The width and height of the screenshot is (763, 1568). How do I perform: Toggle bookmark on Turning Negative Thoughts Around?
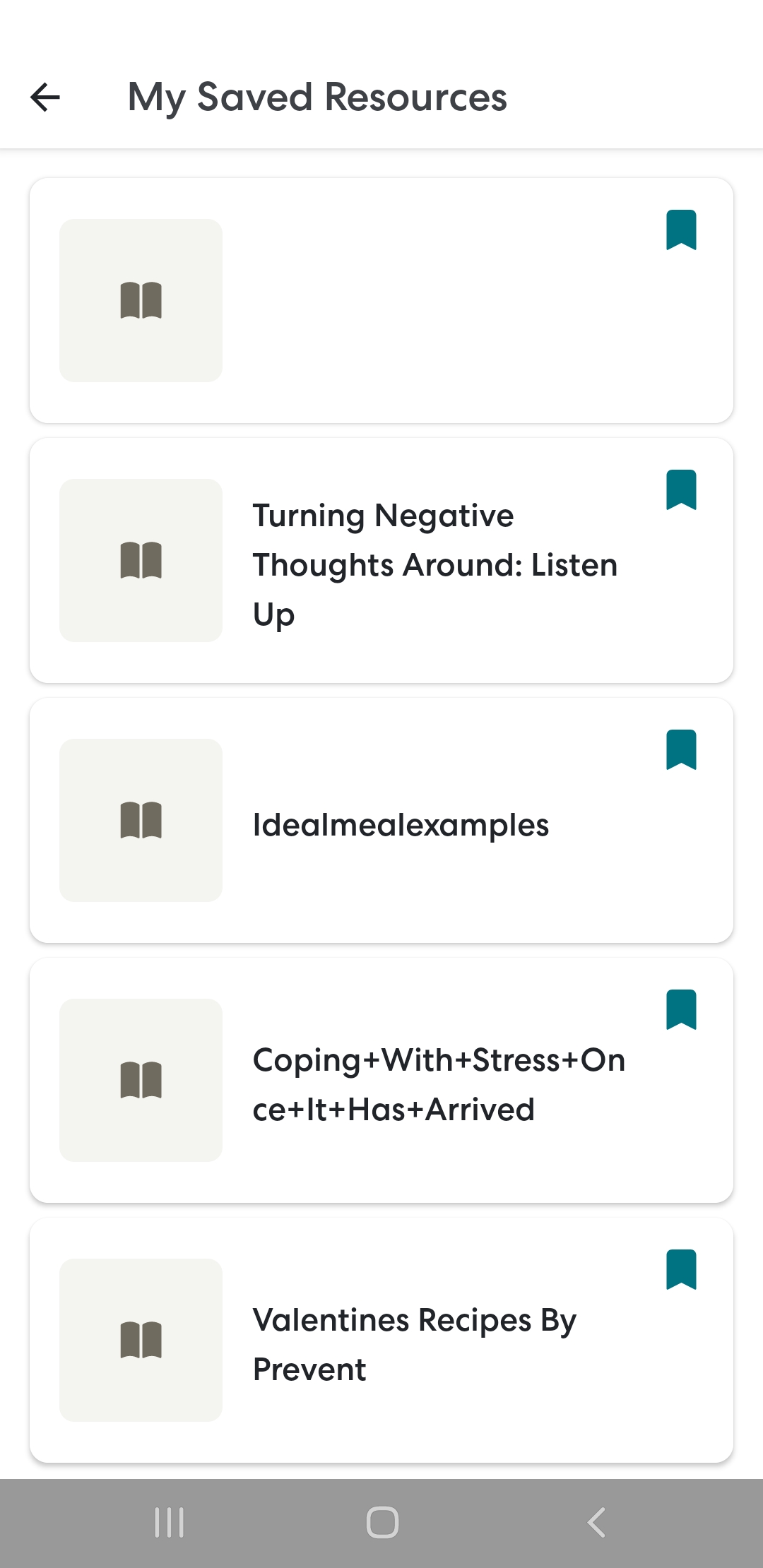681,490
